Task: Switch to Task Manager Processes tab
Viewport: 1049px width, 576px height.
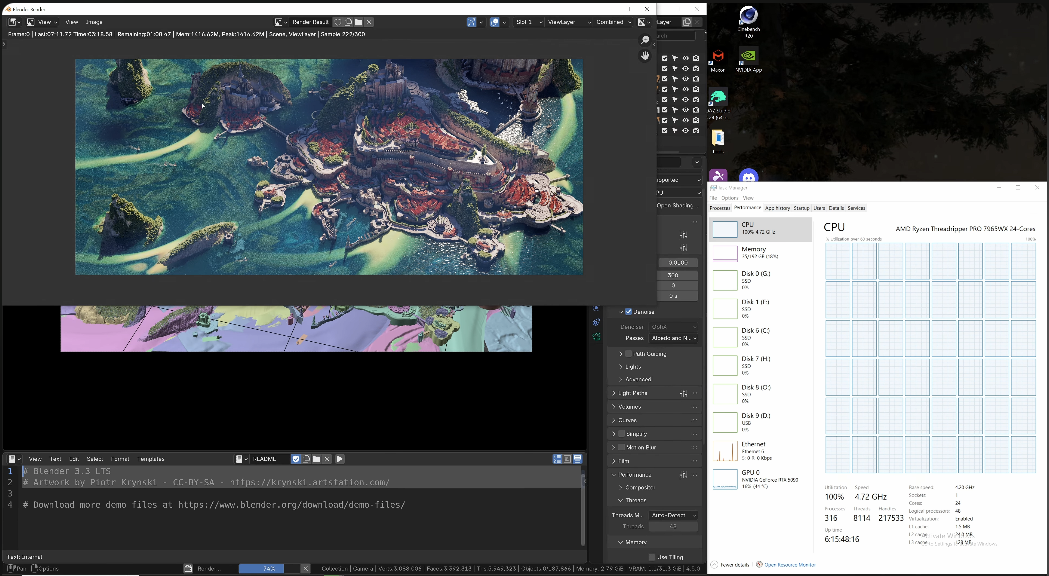Action: click(720, 208)
